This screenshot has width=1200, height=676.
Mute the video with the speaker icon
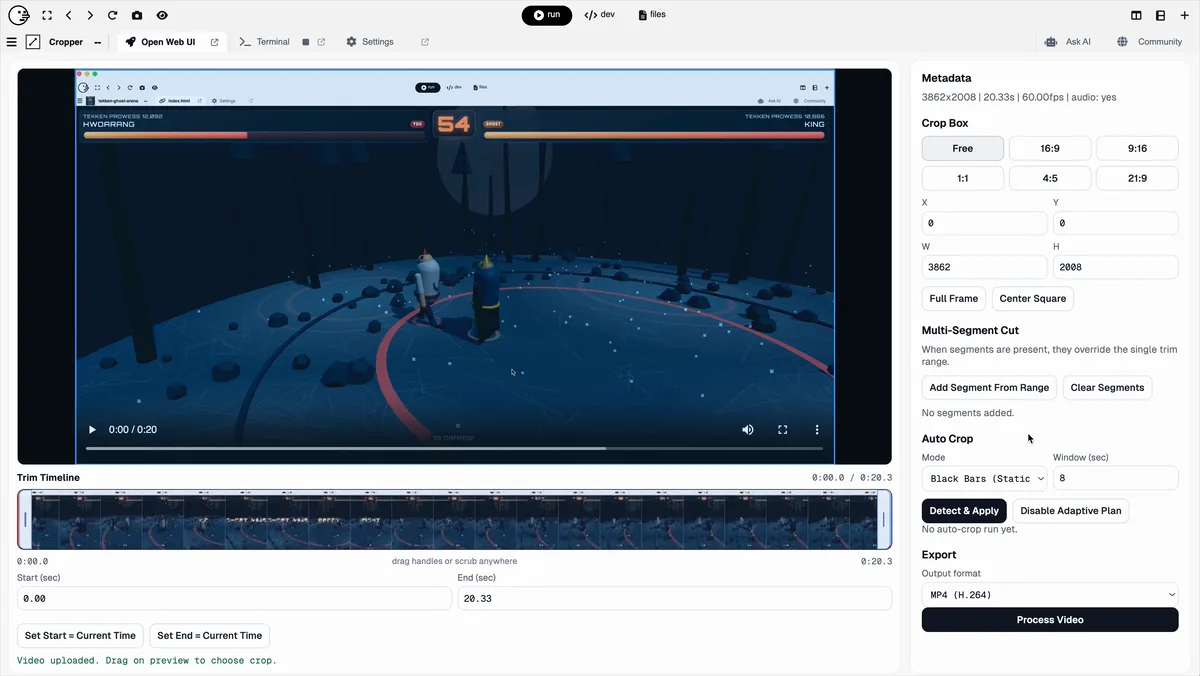[x=747, y=430]
